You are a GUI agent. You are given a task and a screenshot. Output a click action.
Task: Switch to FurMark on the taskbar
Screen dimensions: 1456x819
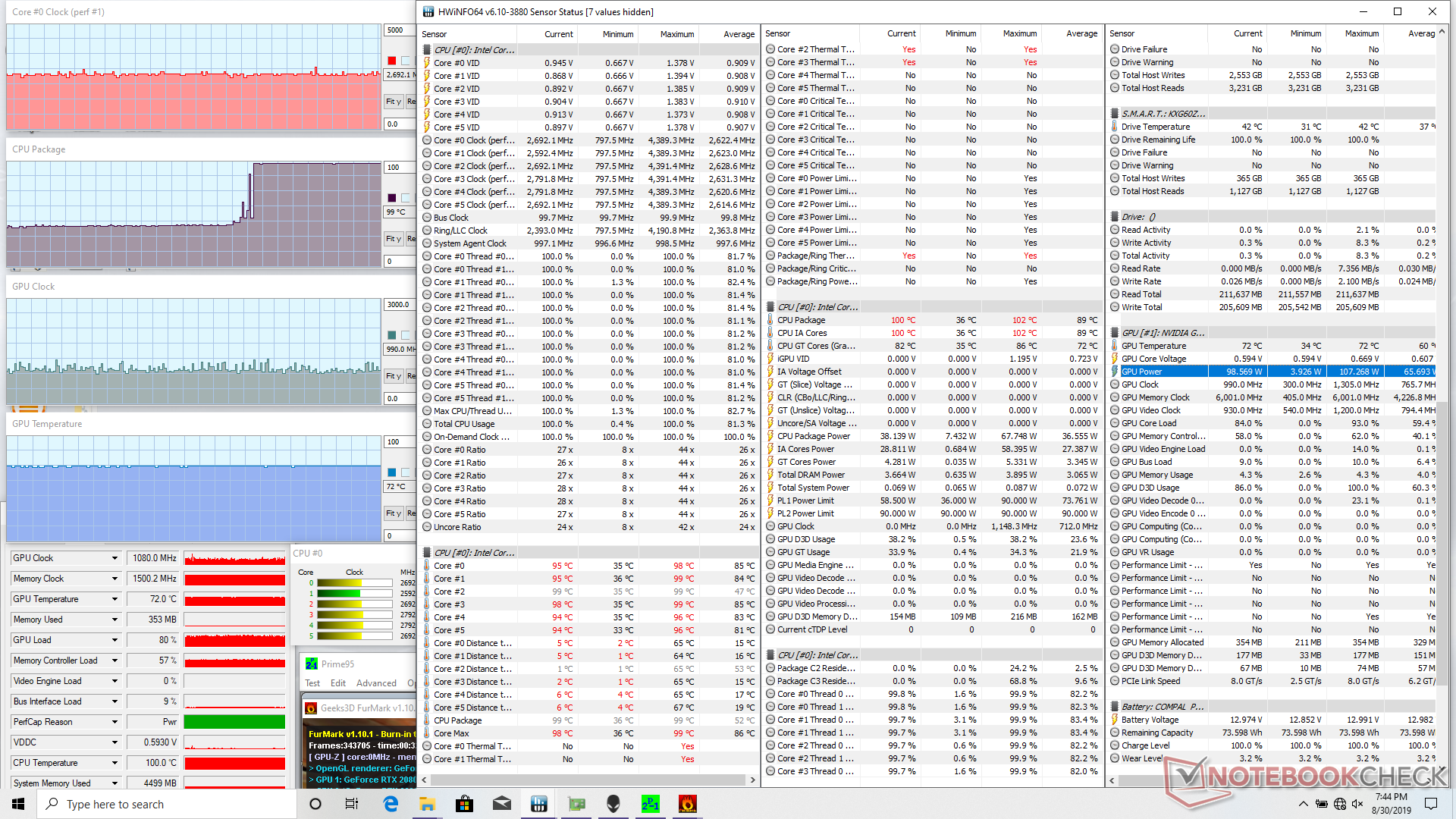688,804
